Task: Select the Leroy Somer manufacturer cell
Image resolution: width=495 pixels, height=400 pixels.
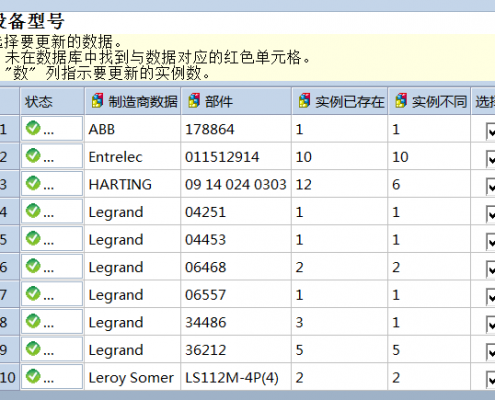Action: (x=133, y=377)
